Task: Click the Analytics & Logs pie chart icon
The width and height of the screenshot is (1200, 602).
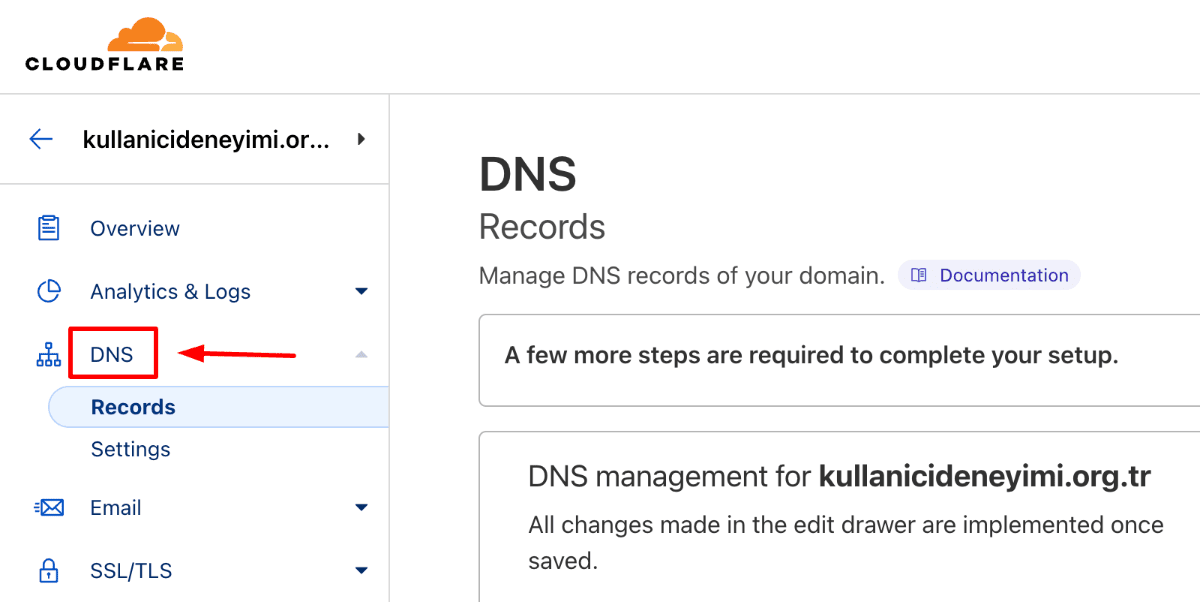Action: (49, 291)
